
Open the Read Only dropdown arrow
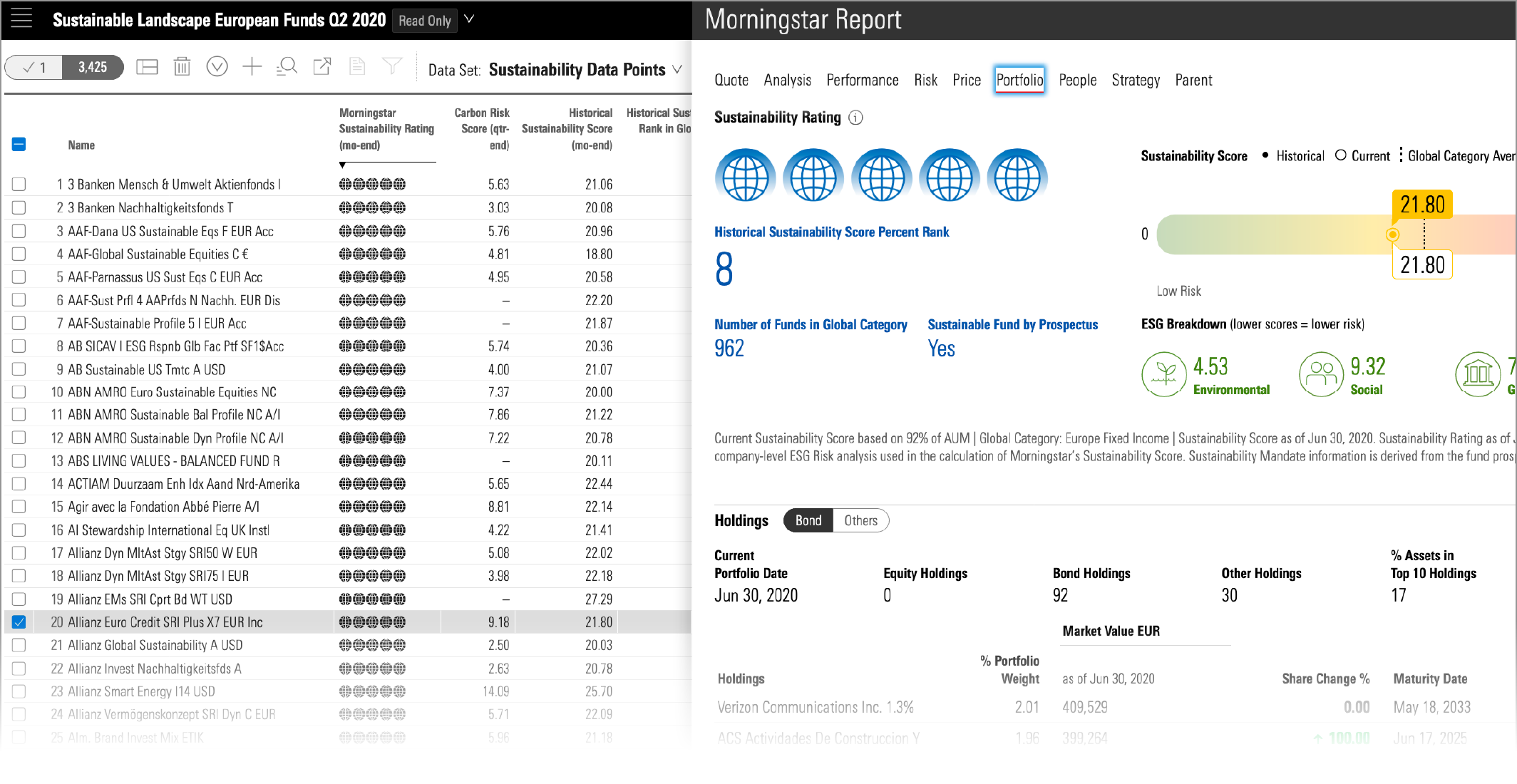469,19
